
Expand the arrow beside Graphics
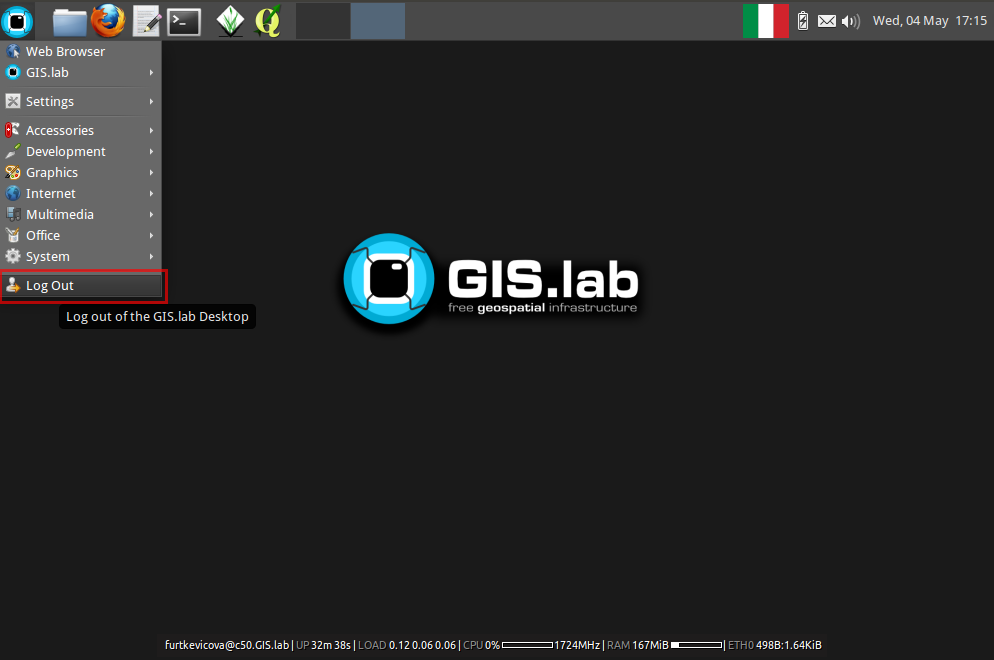tap(152, 172)
